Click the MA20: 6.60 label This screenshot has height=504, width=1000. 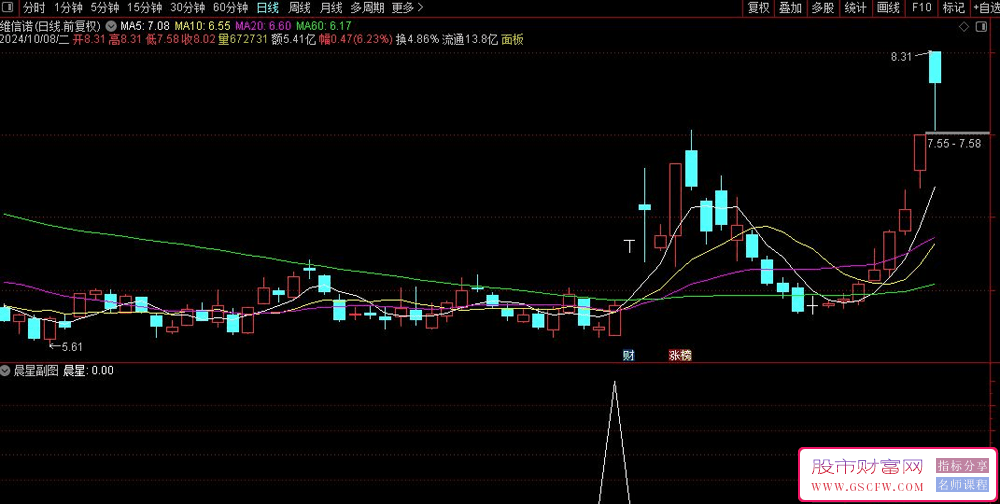263,26
